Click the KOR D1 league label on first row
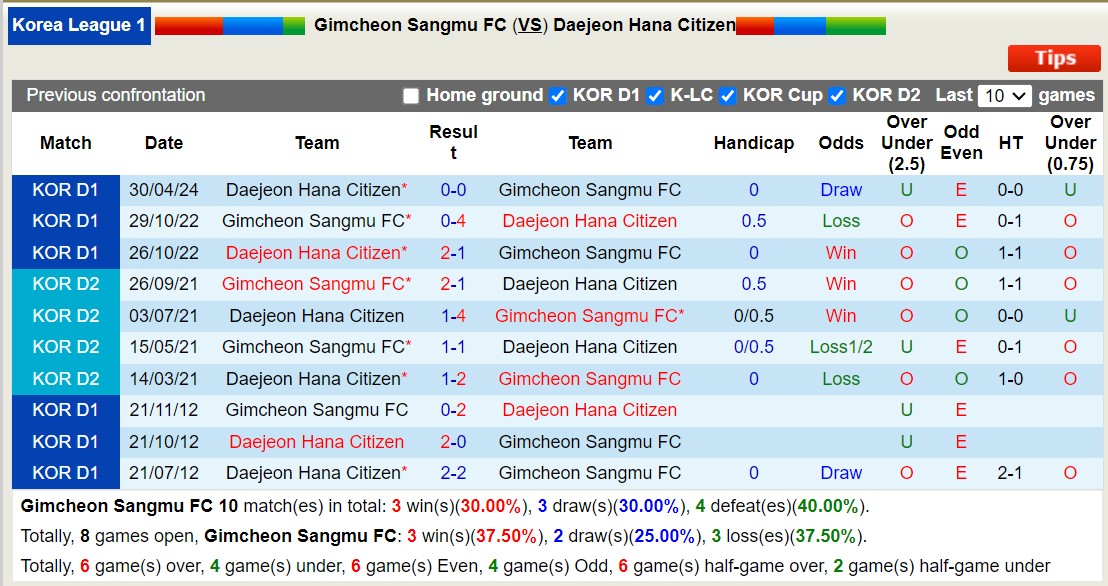Viewport: 1108px width, 586px height. (65, 190)
